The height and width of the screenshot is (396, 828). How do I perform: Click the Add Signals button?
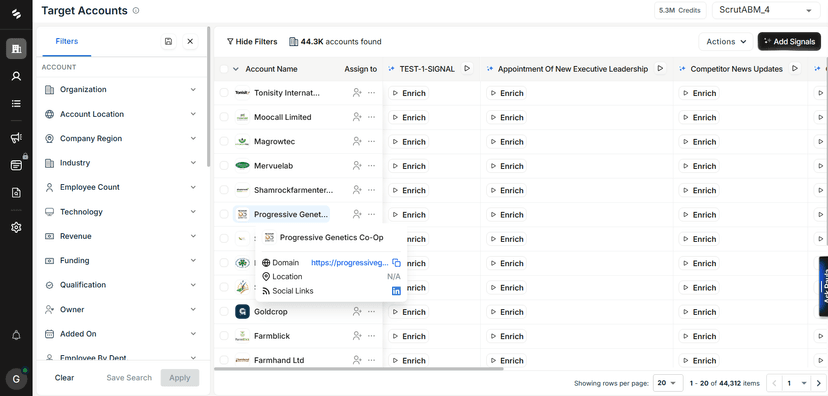coord(789,41)
